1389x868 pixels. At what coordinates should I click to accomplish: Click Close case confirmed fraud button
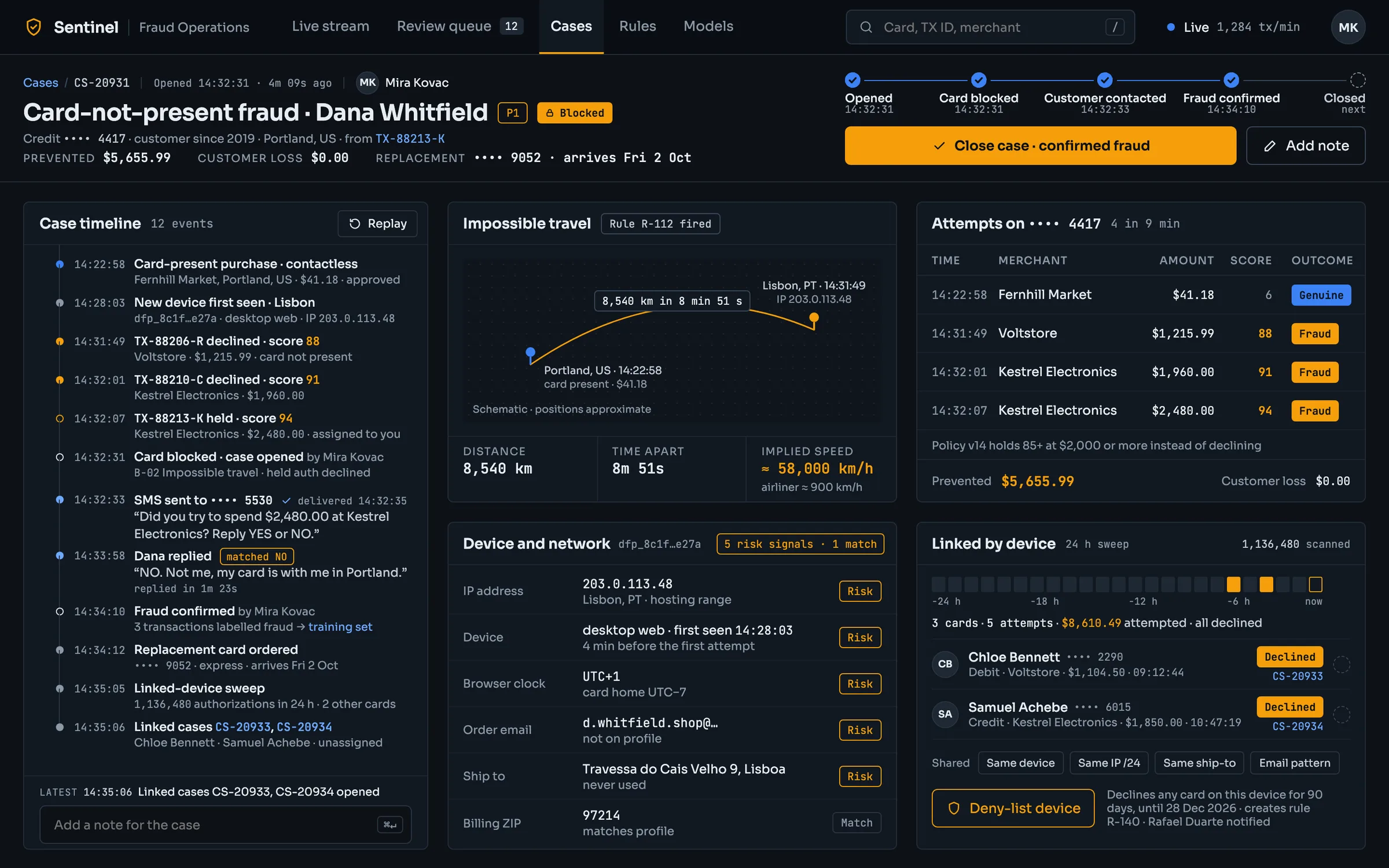(1040, 146)
